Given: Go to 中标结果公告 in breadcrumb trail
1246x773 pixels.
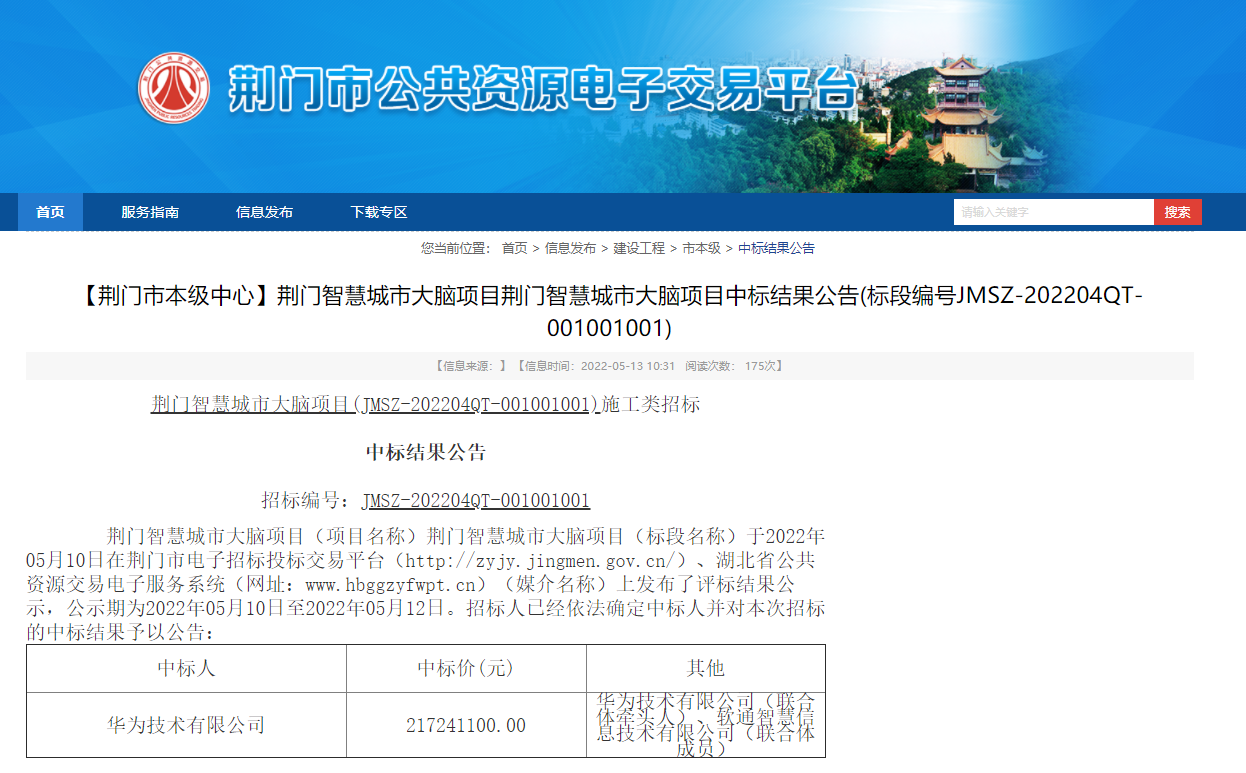Looking at the screenshot, I should [776, 248].
